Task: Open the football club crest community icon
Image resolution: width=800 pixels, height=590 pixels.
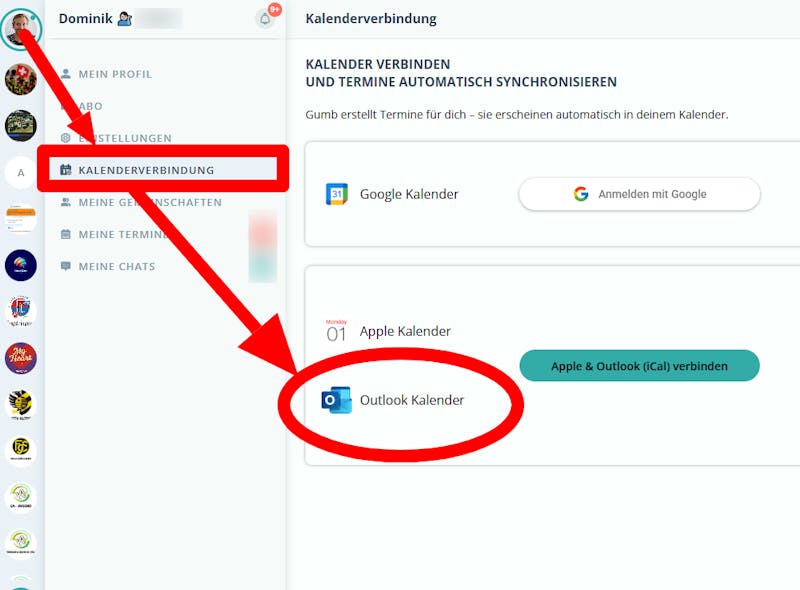Action: [21, 311]
